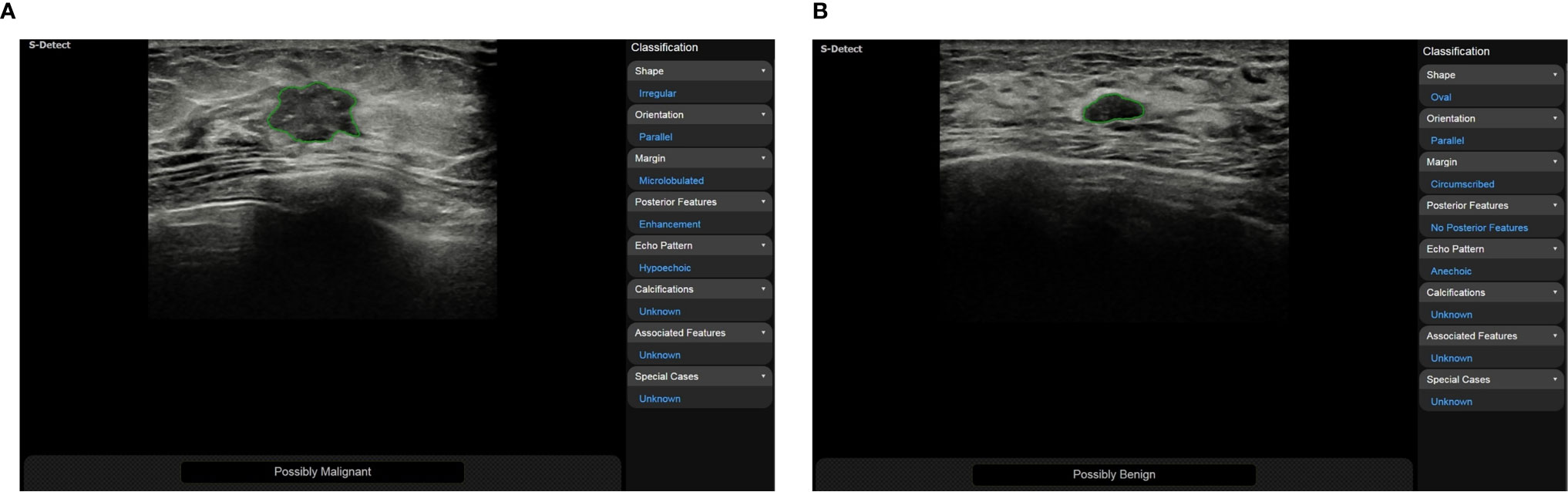1568x492 pixels.
Task: Select the Hypoechoic echo pattern value
Action: tap(665, 268)
